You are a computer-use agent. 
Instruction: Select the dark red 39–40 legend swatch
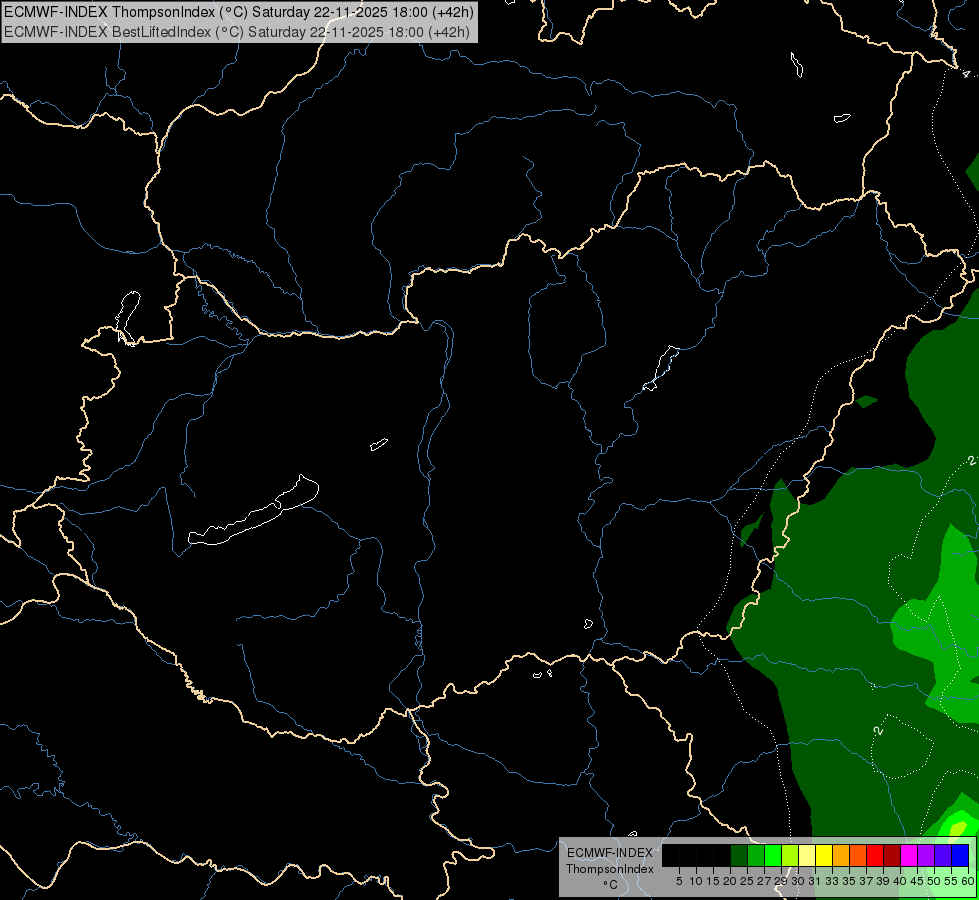[892, 855]
